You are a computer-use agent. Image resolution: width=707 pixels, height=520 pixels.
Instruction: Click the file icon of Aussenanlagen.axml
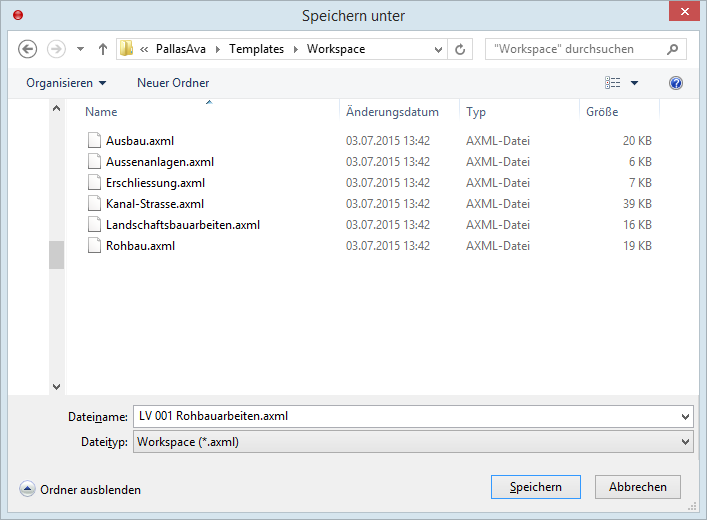[94, 161]
